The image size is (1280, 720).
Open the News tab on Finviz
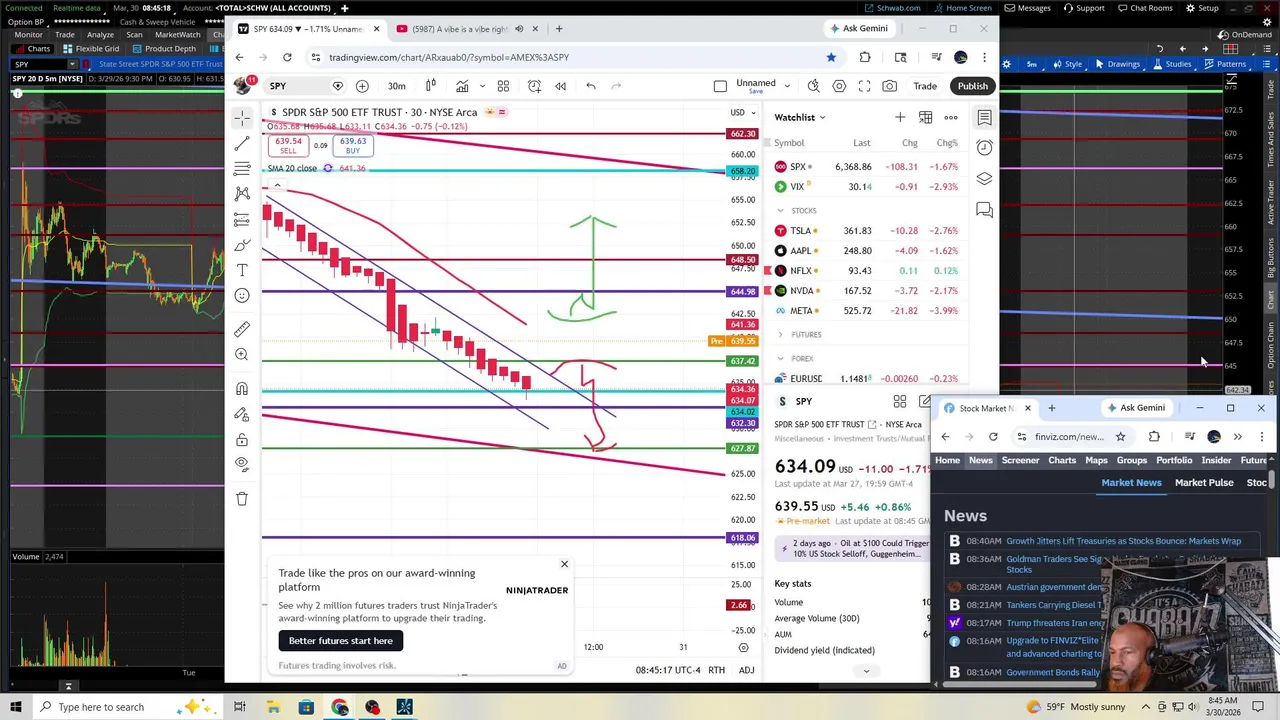point(980,460)
